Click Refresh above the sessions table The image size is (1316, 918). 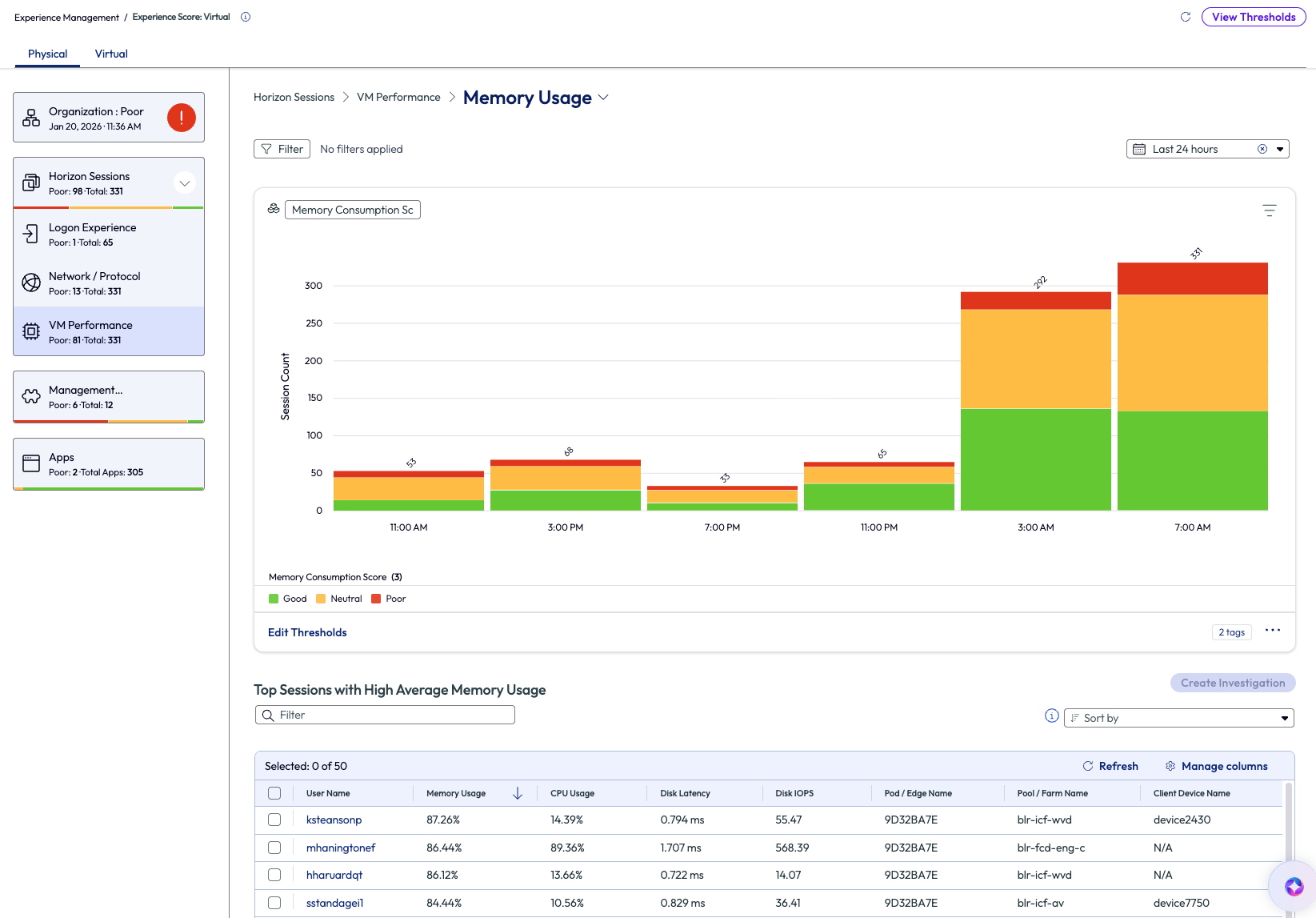point(1110,766)
